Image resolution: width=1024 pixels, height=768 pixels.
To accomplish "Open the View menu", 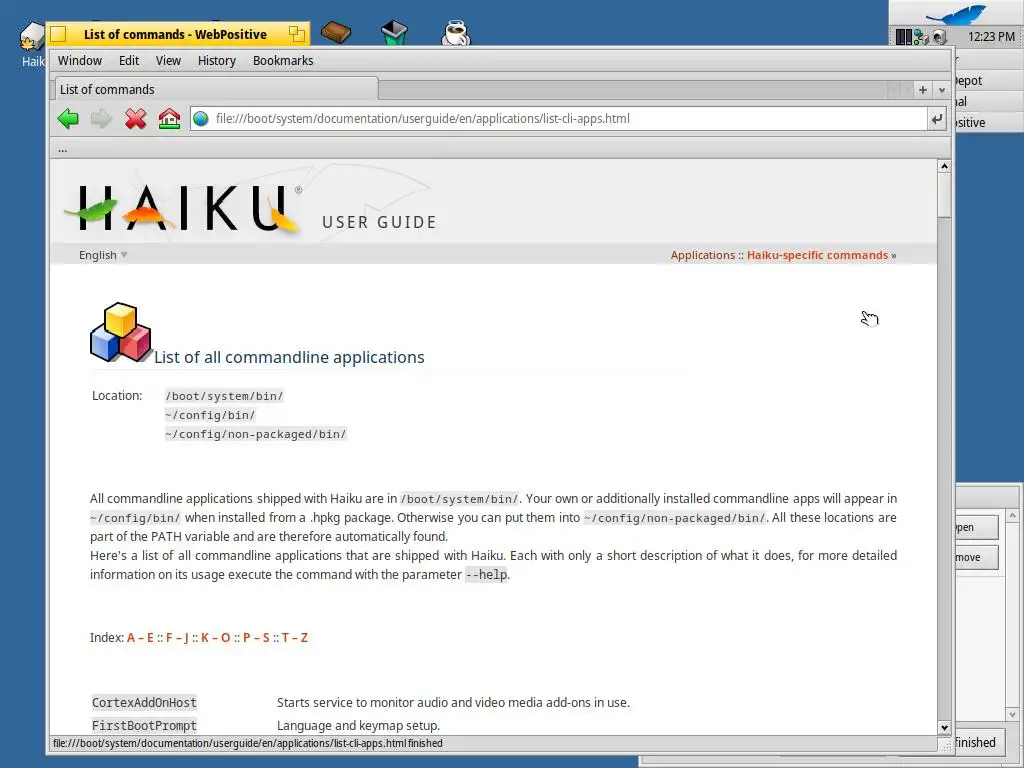I will point(168,61).
